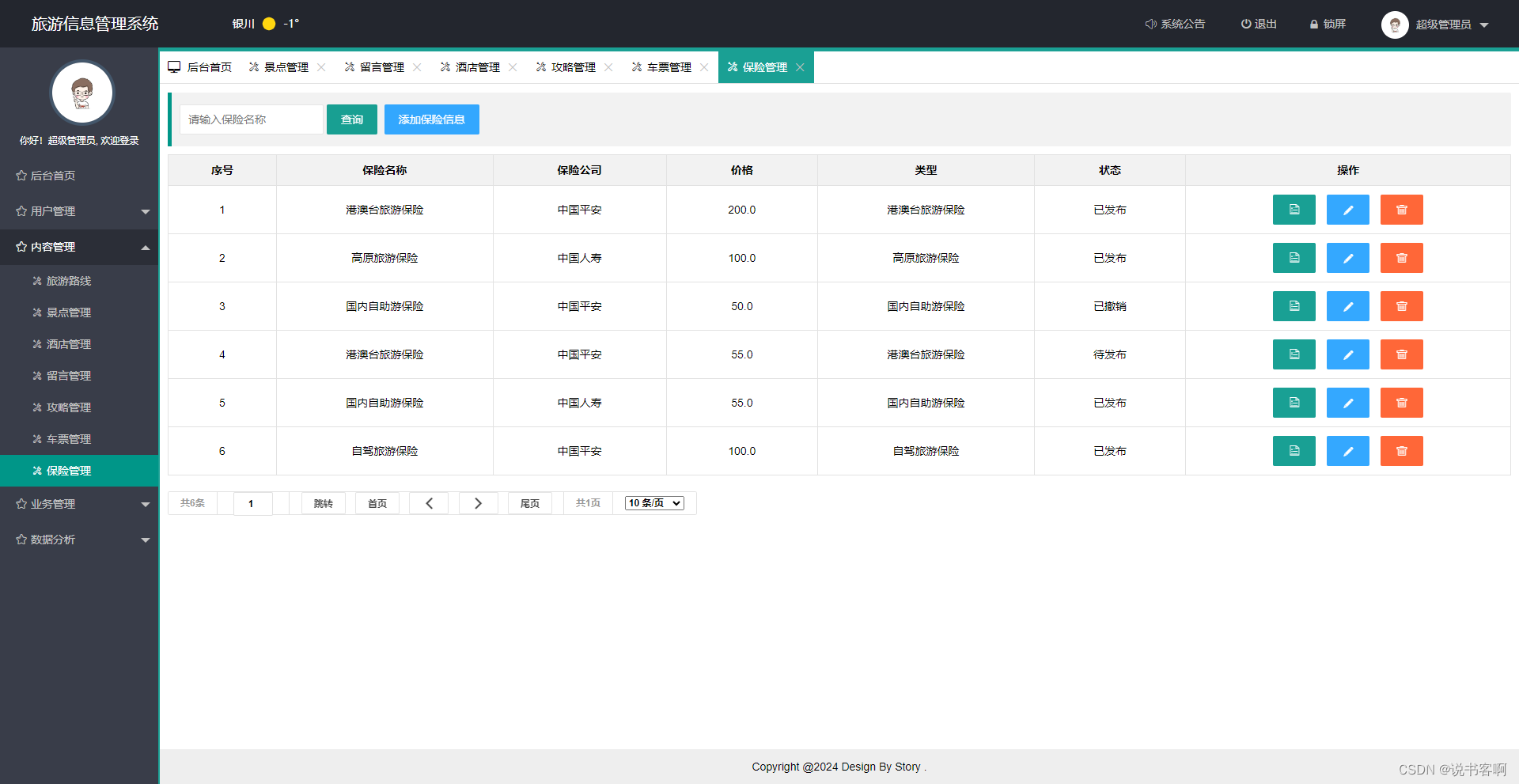
Task: Click the sidebar profile avatar
Action: 82,93
